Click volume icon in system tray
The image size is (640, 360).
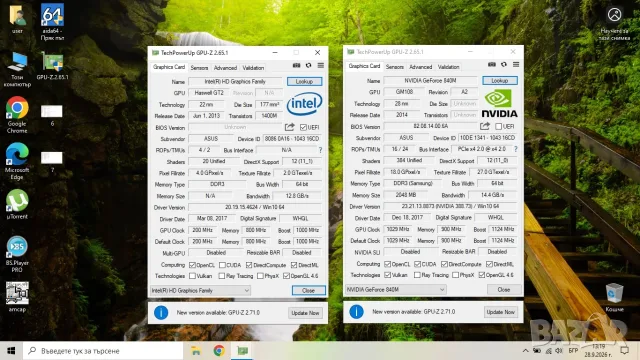(x=559, y=351)
